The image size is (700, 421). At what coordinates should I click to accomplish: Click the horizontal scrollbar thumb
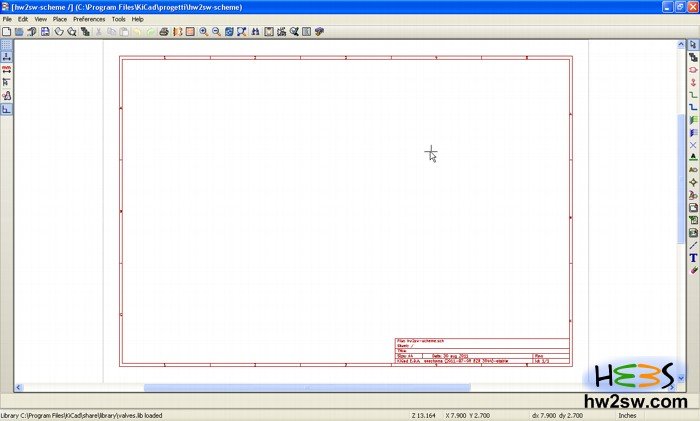coord(278,388)
